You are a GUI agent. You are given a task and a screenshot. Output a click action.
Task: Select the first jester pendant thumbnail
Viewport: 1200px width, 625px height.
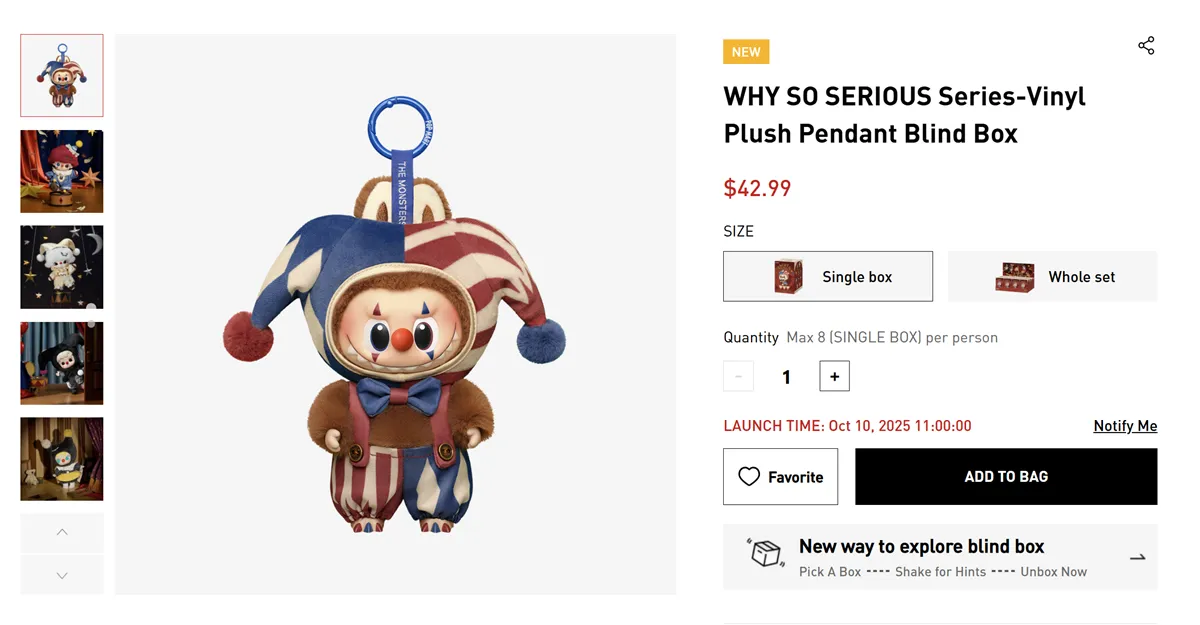click(62, 76)
